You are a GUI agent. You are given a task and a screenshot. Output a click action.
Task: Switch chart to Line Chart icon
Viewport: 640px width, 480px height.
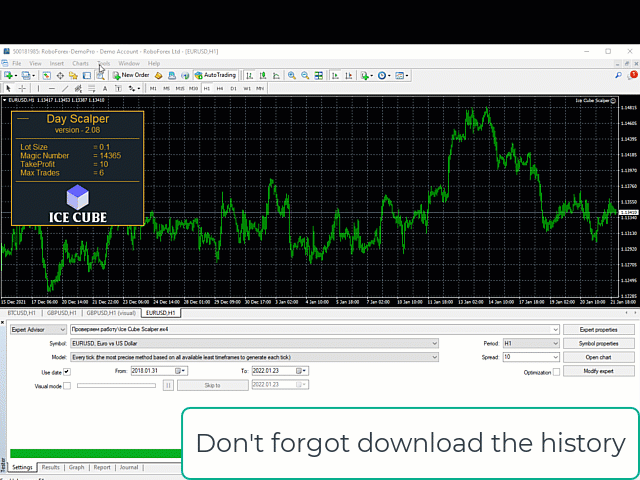(x=276, y=76)
